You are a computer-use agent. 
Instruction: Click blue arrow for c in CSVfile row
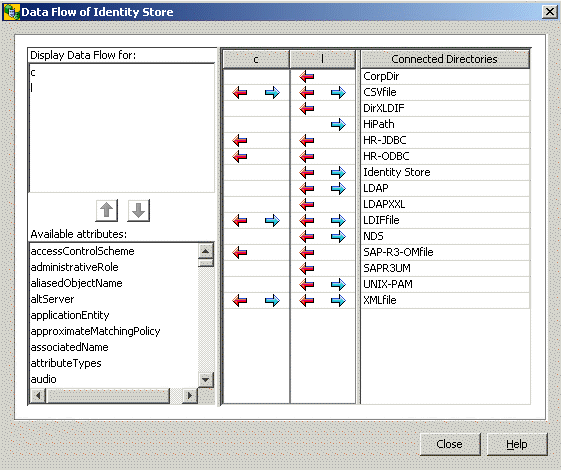tap(272, 92)
